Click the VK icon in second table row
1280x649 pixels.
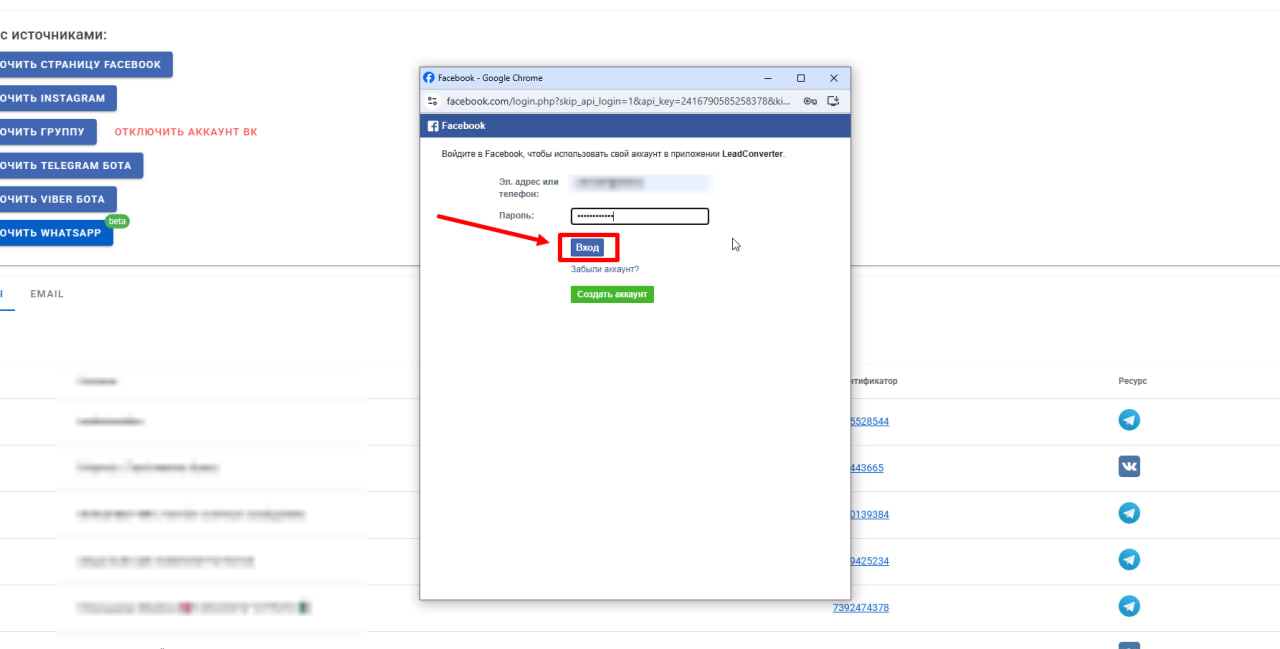1129,467
